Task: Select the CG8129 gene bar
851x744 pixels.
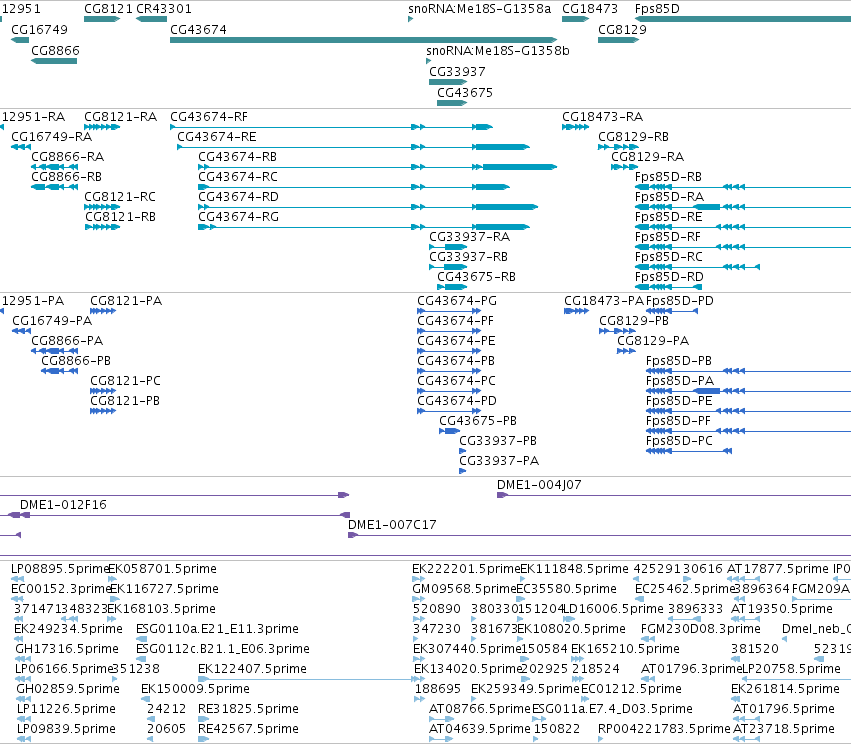Action: 618,40
